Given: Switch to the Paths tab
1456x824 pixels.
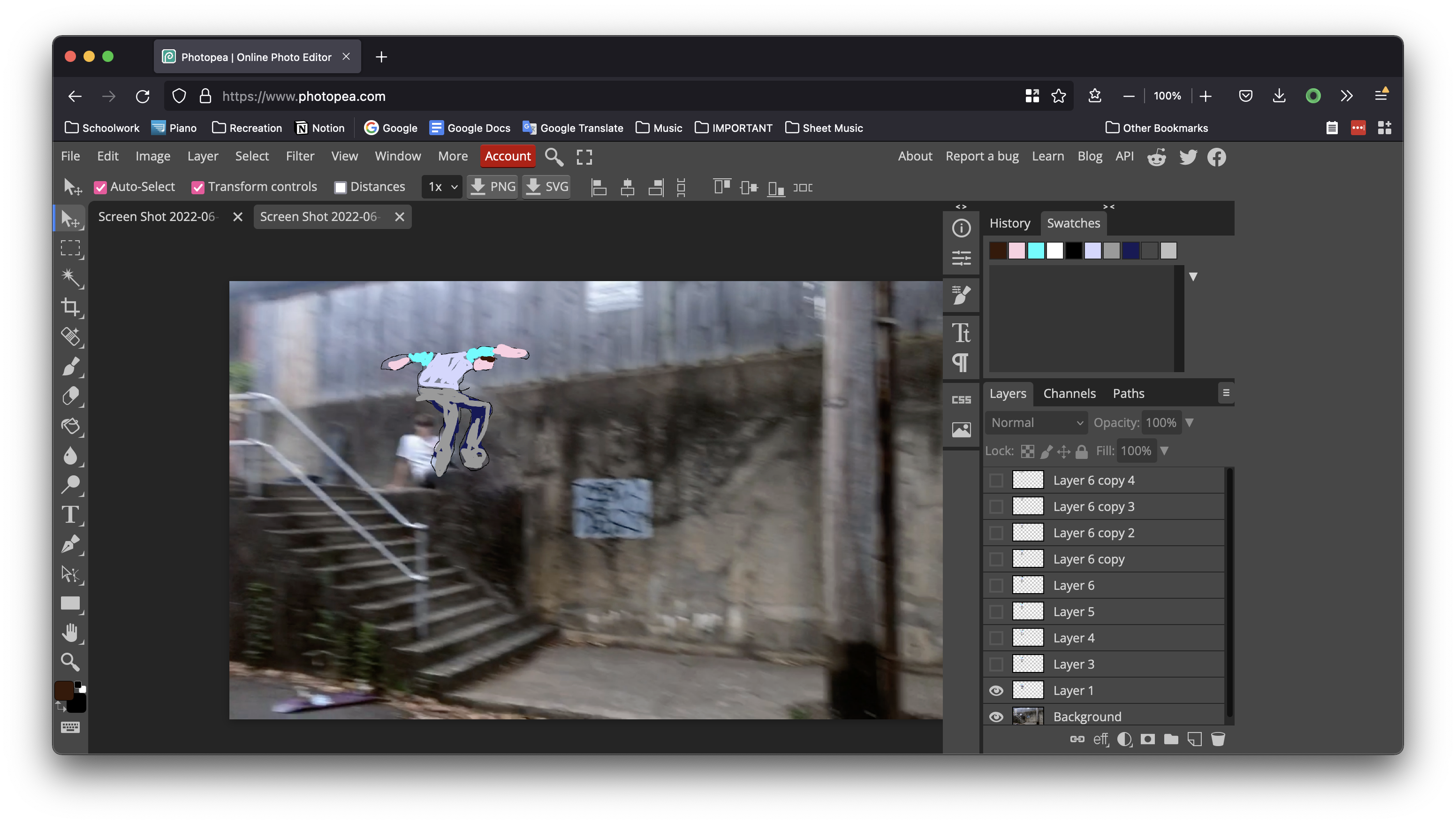Looking at the screenshot, I should [1129, 393].
